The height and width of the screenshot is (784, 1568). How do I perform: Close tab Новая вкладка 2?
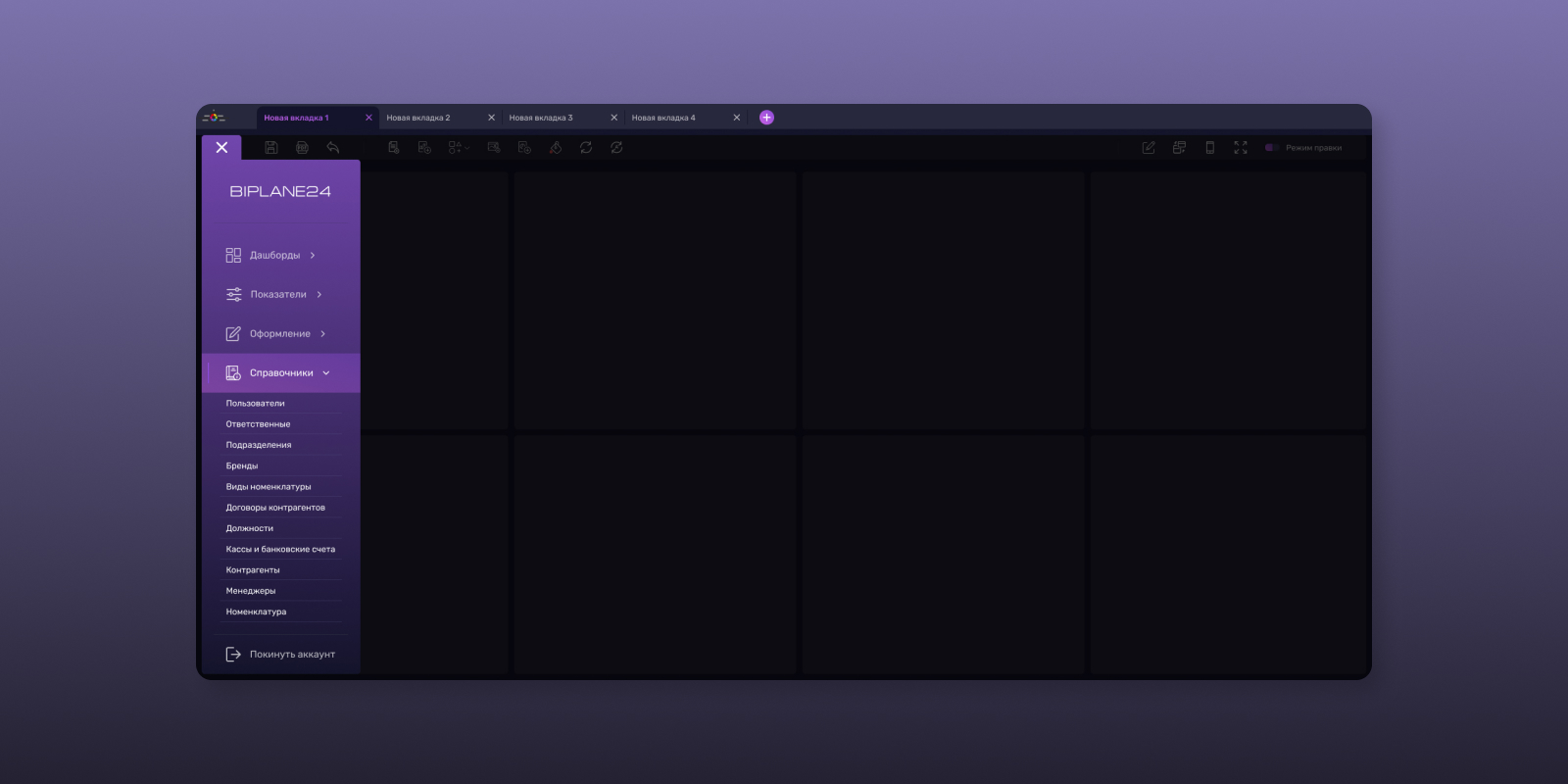491,118
